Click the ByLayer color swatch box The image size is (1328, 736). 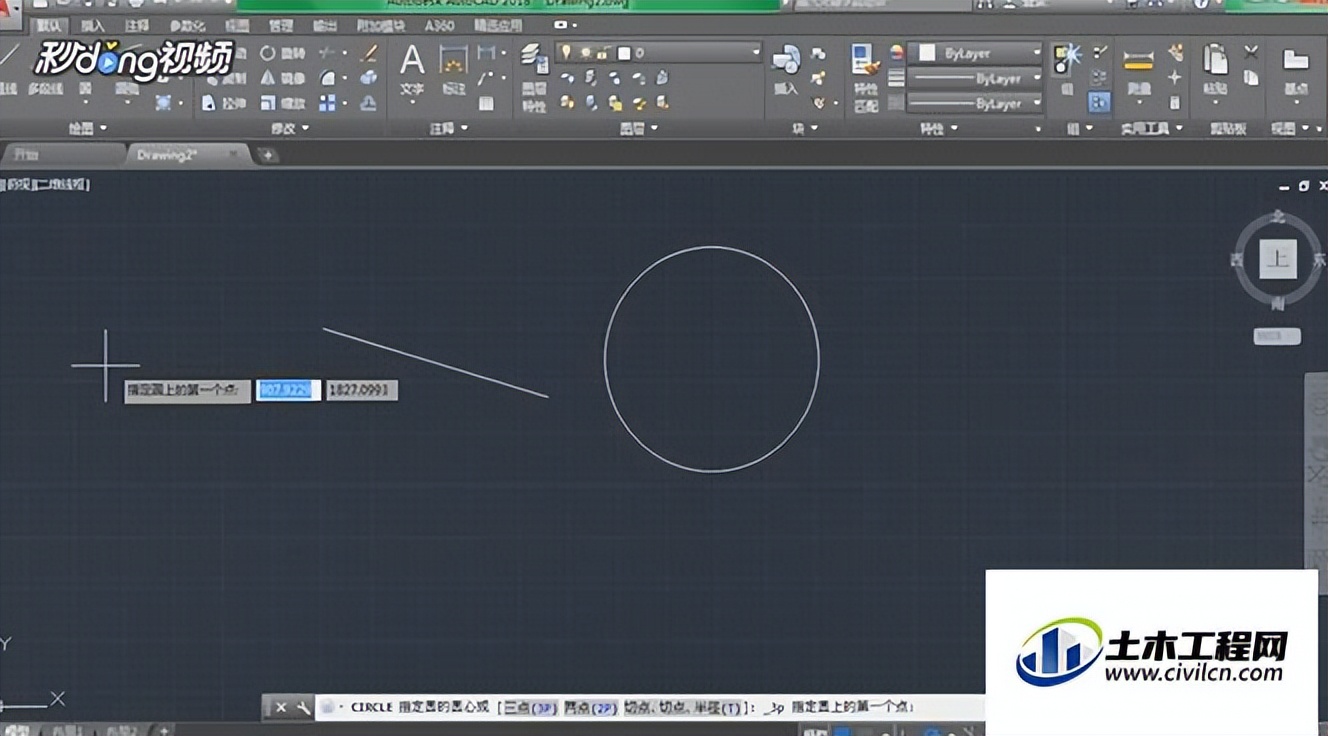click(x=927, y=52)
